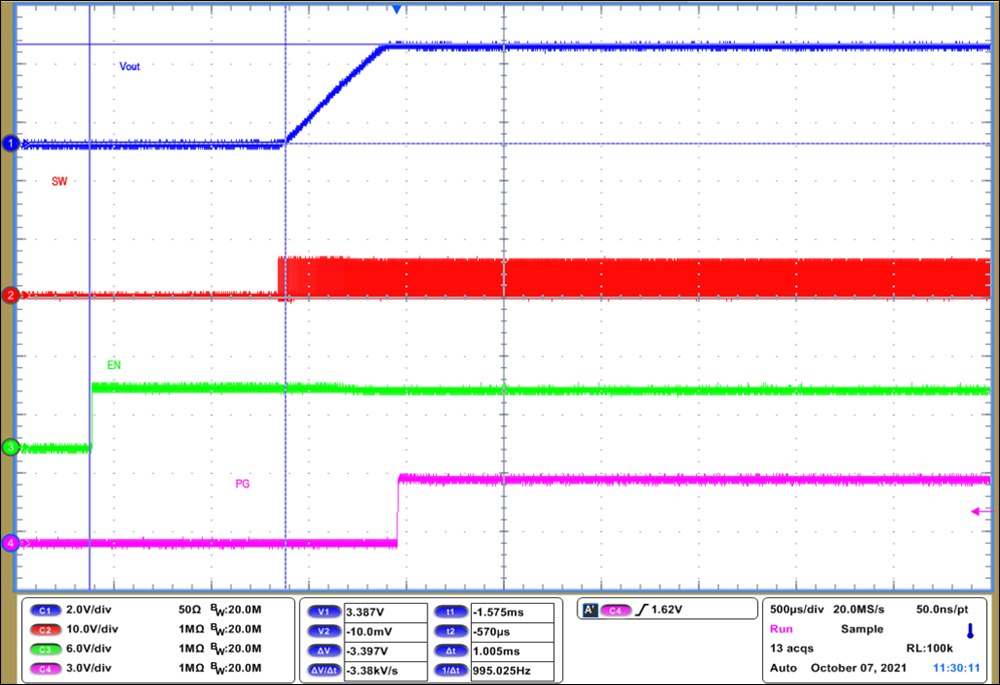Select the C2 channel badge
The image size is (1000, 685).
pos(44,629)
